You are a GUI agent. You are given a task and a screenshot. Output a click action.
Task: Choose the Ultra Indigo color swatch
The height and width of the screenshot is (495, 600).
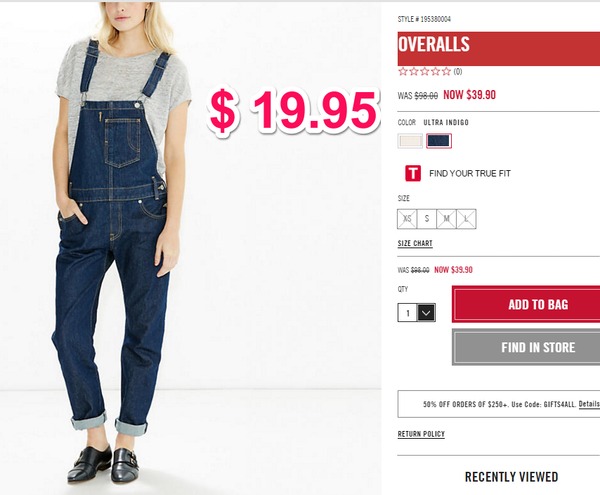(x=439, y=141)
